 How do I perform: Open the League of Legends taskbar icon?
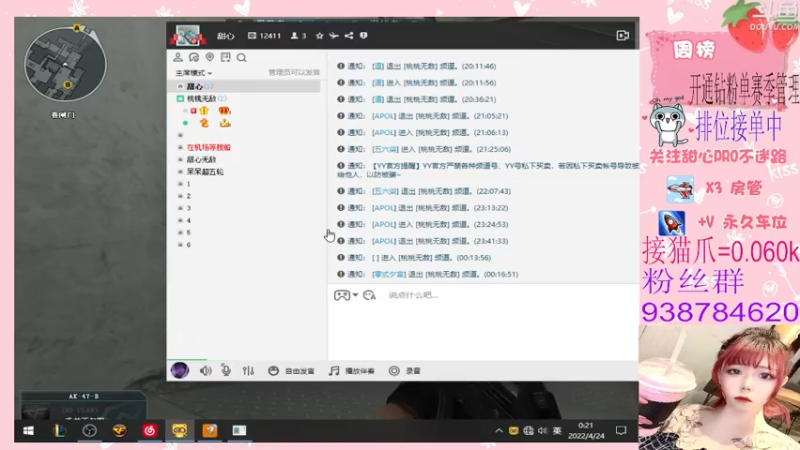click(59, 431)
